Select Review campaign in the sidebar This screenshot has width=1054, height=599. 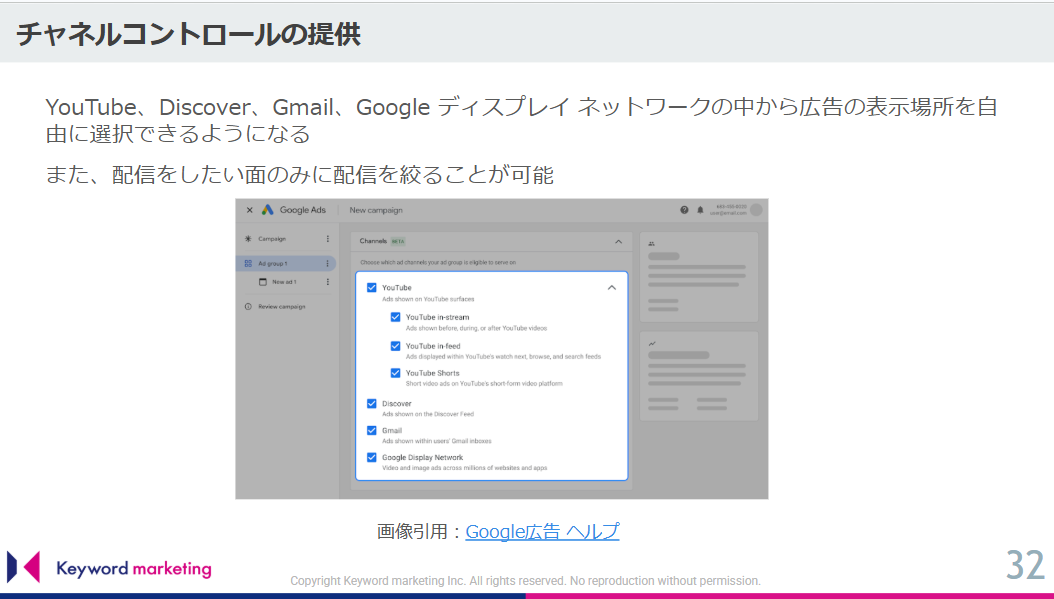282,307
